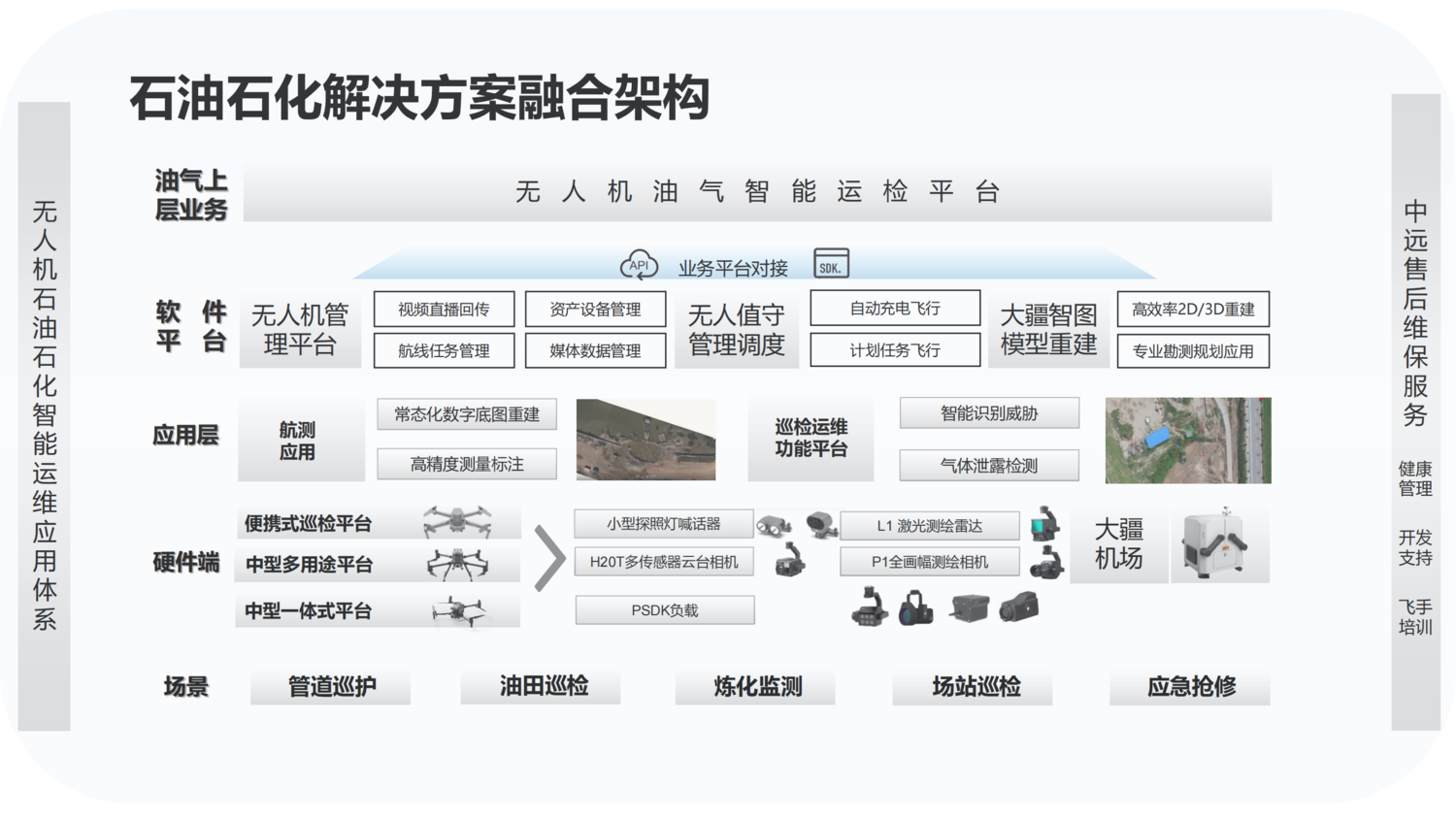Select the 高效率2D/3D重建 box
1456x819 pixels.
tap(1192, 310)
